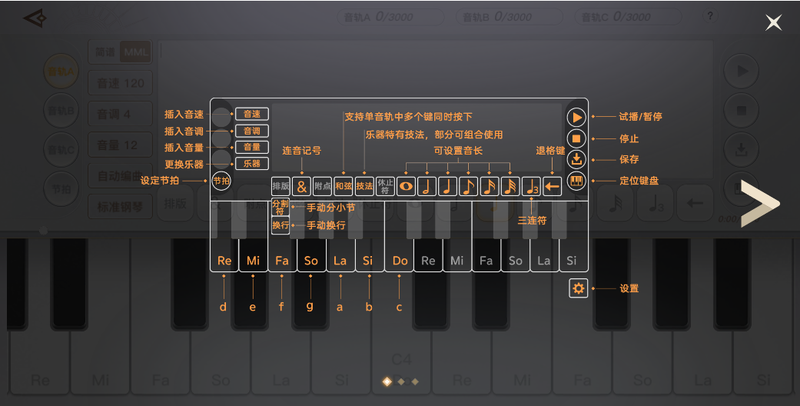The image size is (800, 406).
Task: Click the 音速 insert tempo button
Action: [252, 114]
